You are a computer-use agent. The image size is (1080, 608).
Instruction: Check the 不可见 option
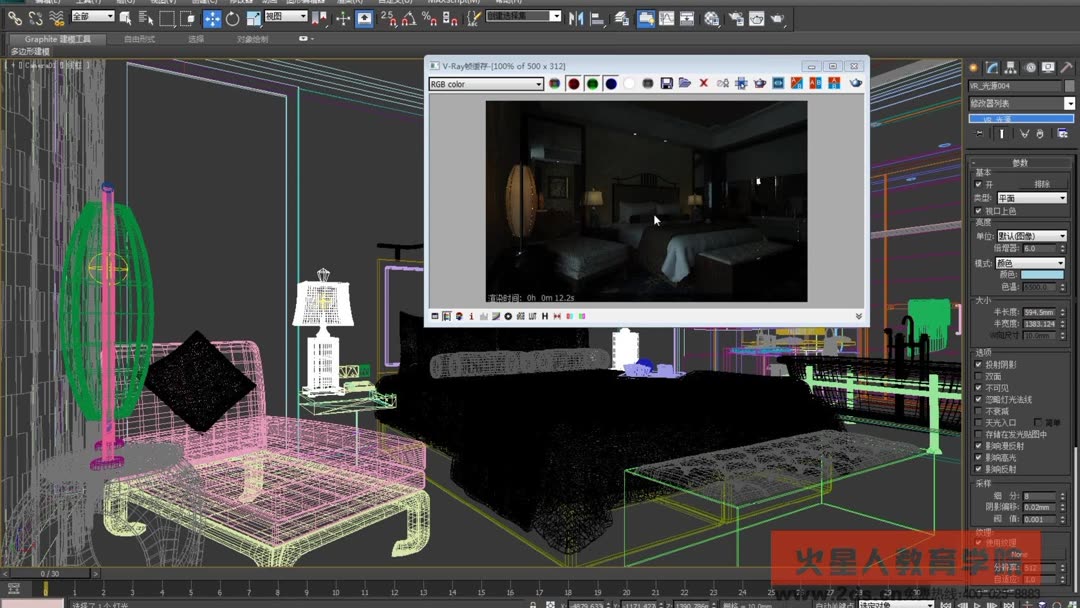pyautogui.click(x=977, y=387)
